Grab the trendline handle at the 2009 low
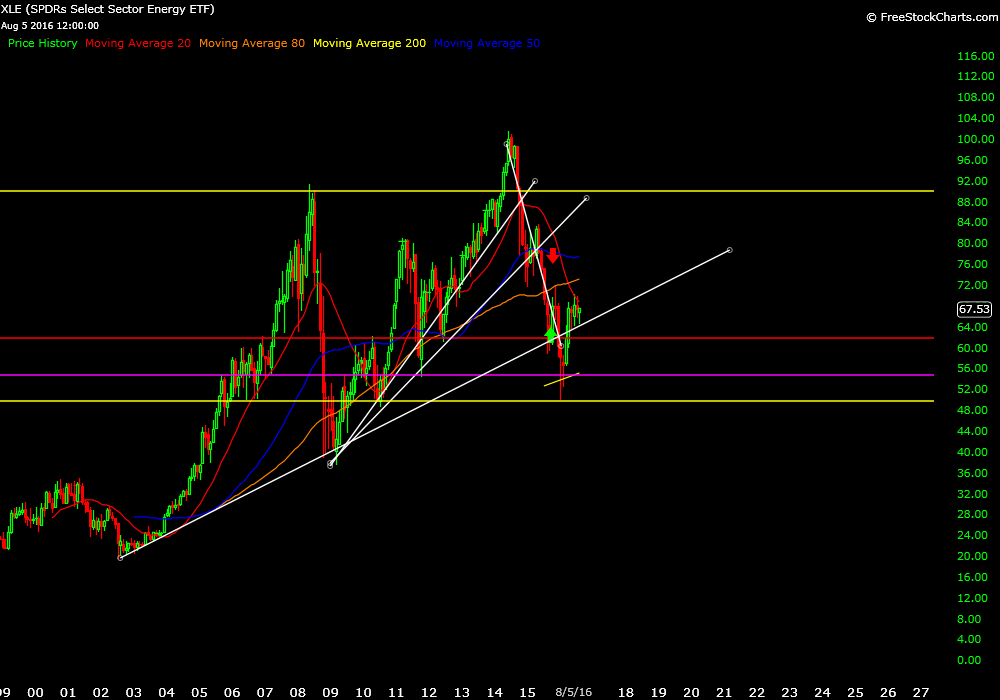The height and width of the screenshot is (700, 1000). click(330, 465)
